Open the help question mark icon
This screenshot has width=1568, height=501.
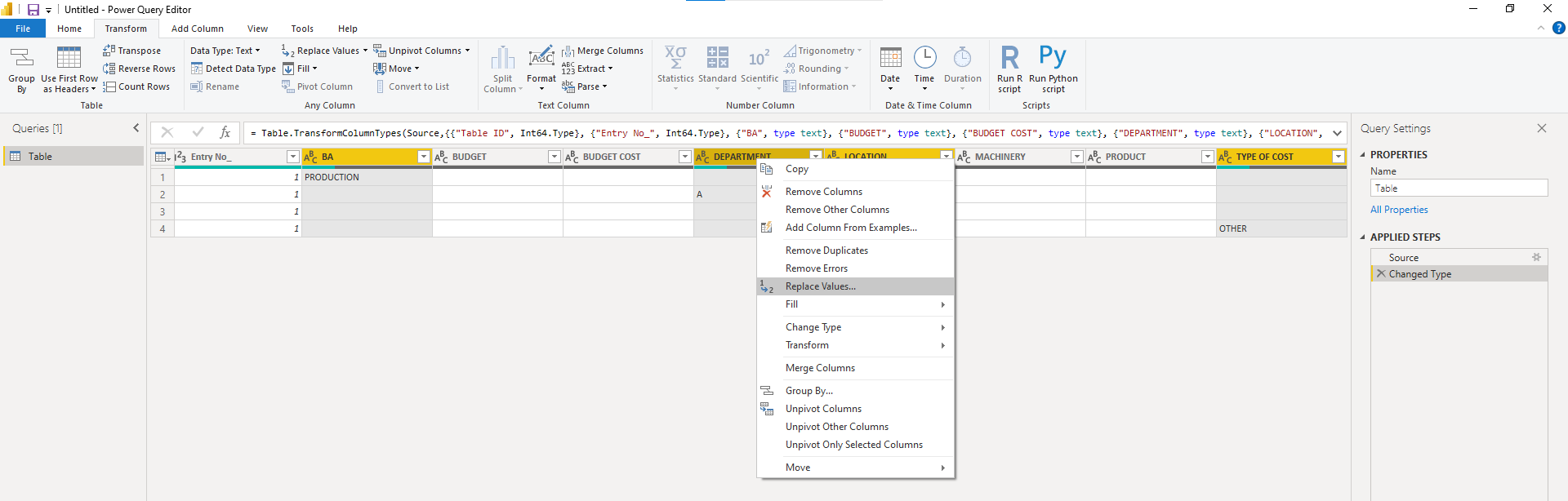pyautogui.click(x=1558, y=28)
